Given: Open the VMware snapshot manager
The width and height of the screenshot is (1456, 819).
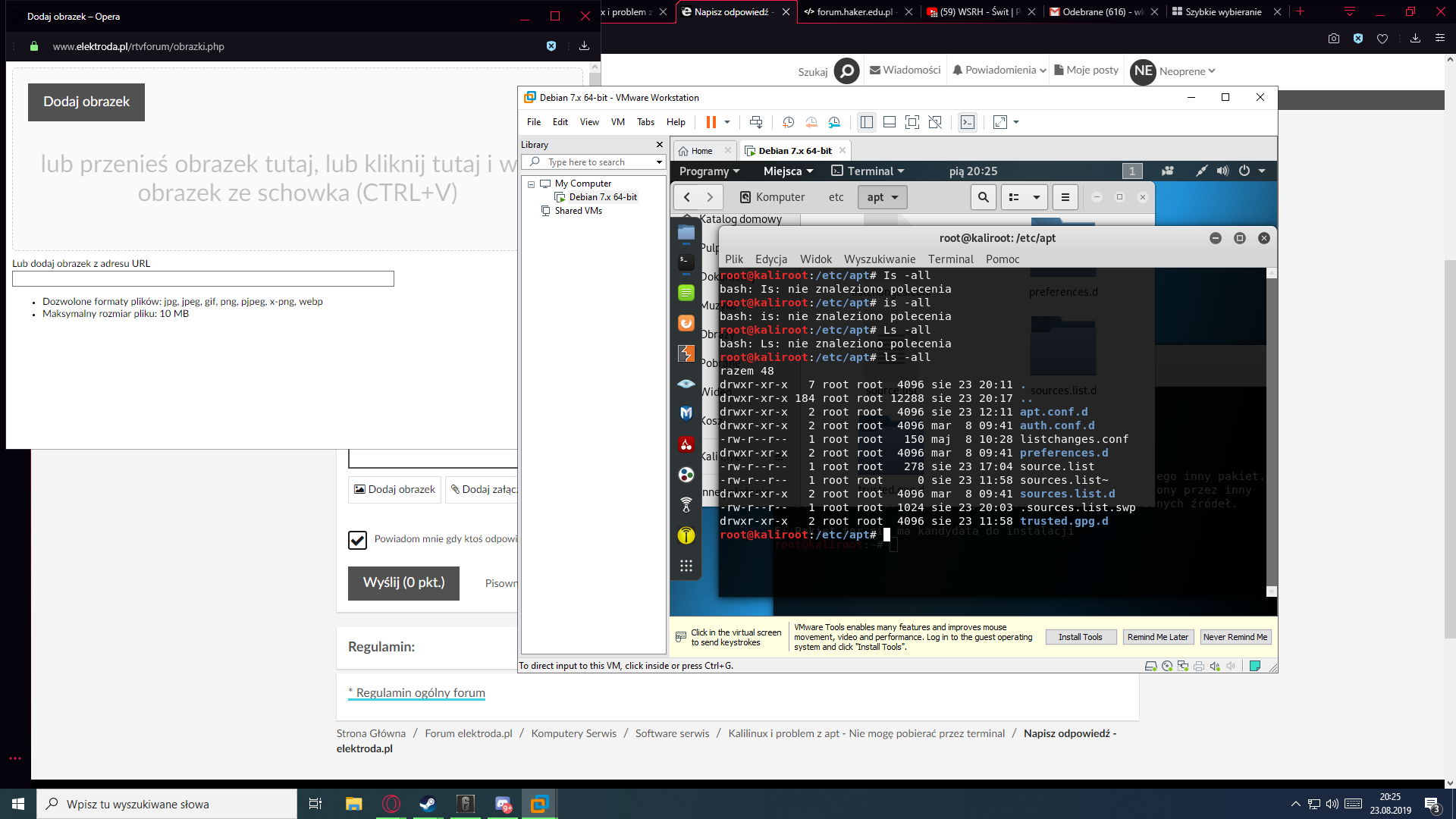Looking at the screenshot, I should (x=834, y=122).
